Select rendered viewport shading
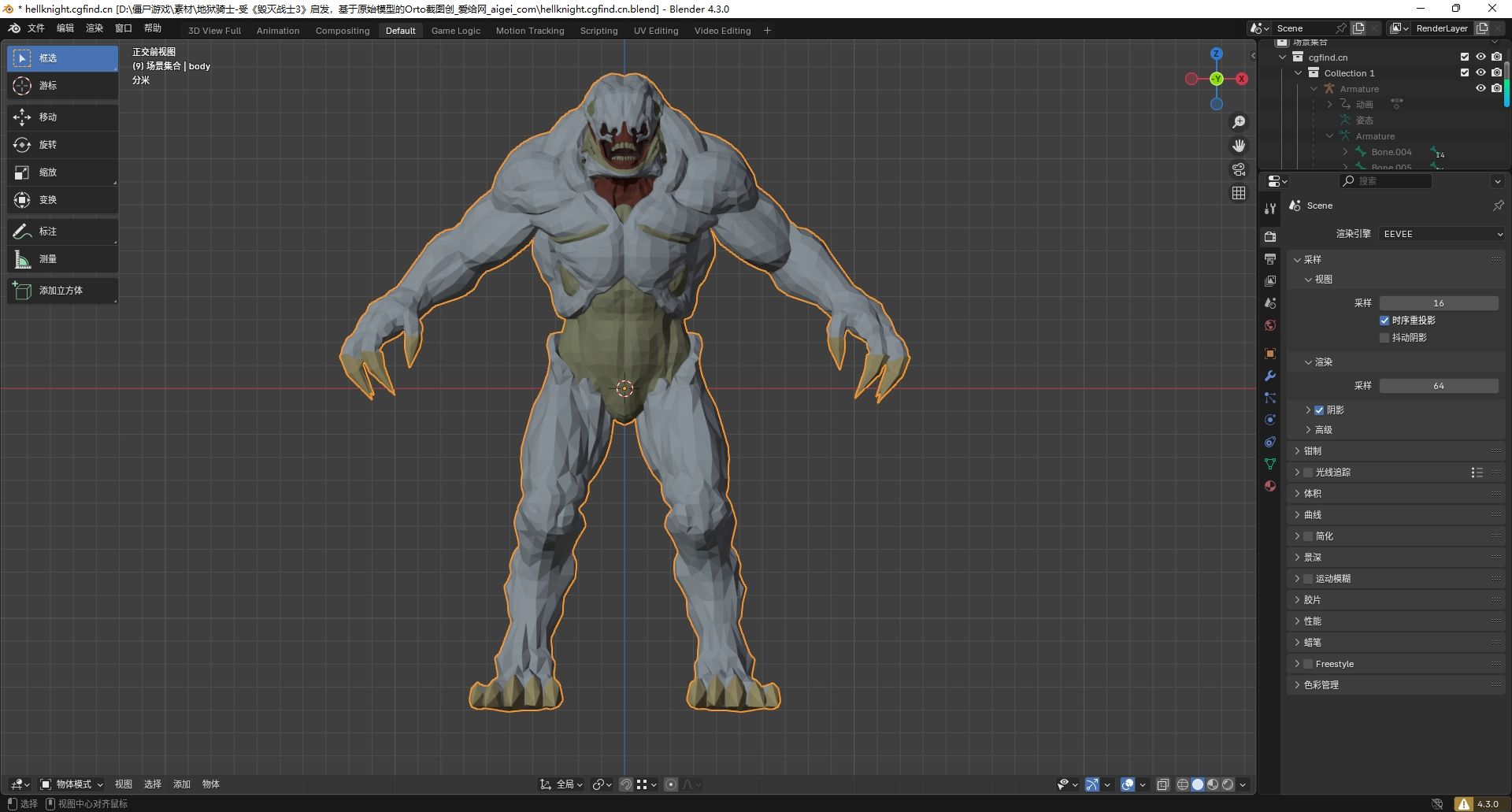This screenshot has width=1512, height=812. 1228,784
